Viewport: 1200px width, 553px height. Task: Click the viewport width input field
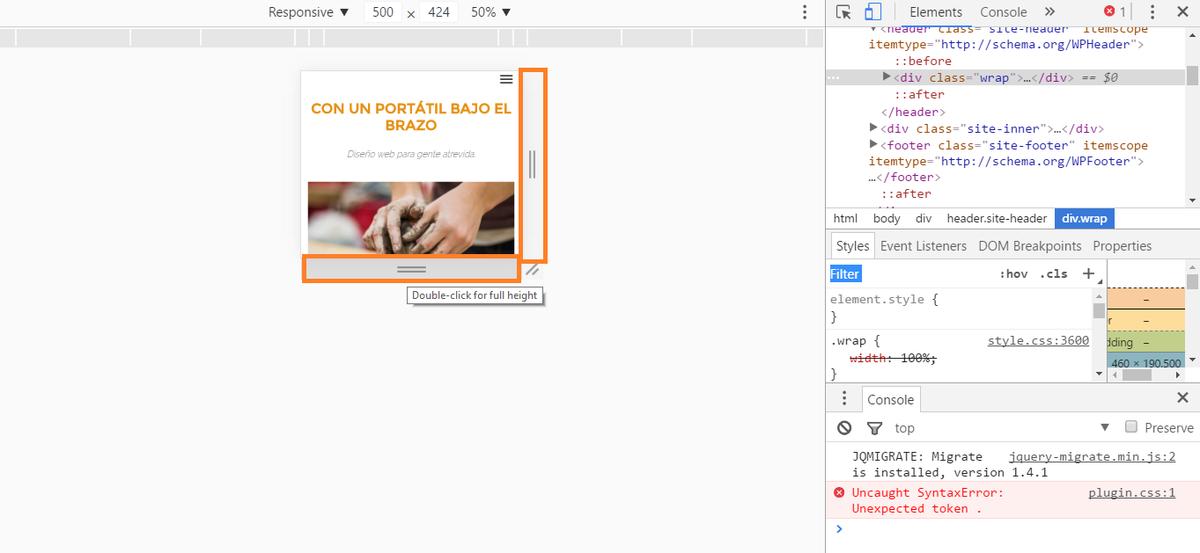(x=382, y=12)
